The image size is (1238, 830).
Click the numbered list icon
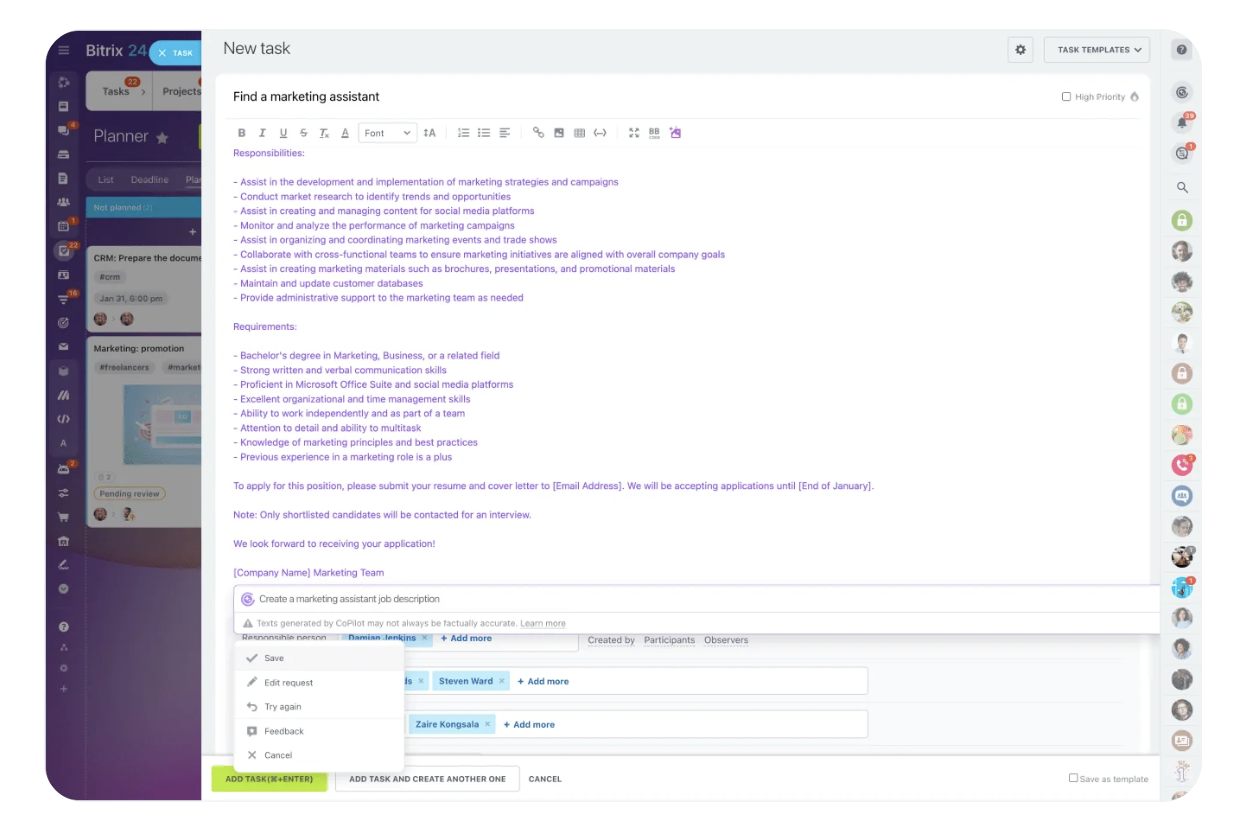pyautogui.click(x=463, y=133)
